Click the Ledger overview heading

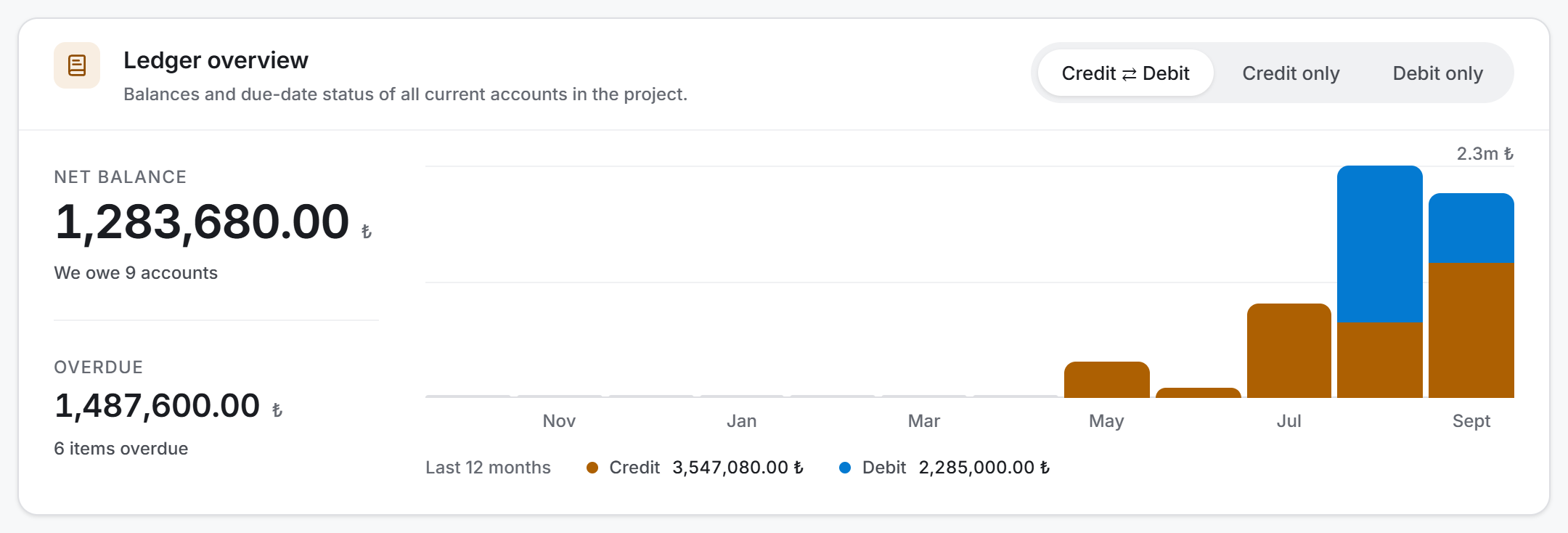pyautogui.click(x=216, y=60)
